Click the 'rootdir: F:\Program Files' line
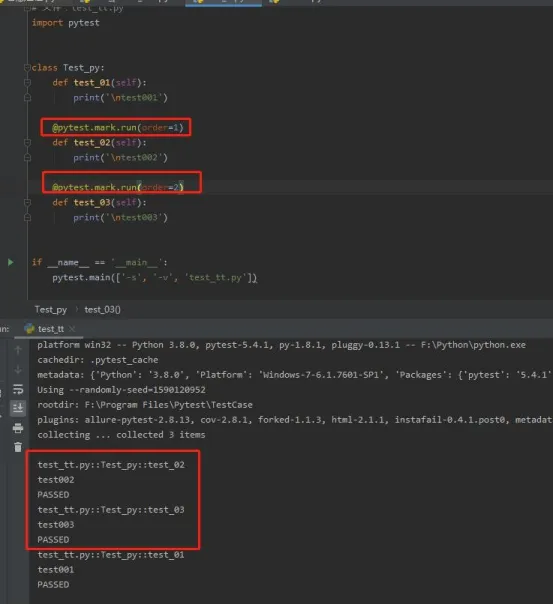This screenshot has width=553, height=605. coord(145,405)
